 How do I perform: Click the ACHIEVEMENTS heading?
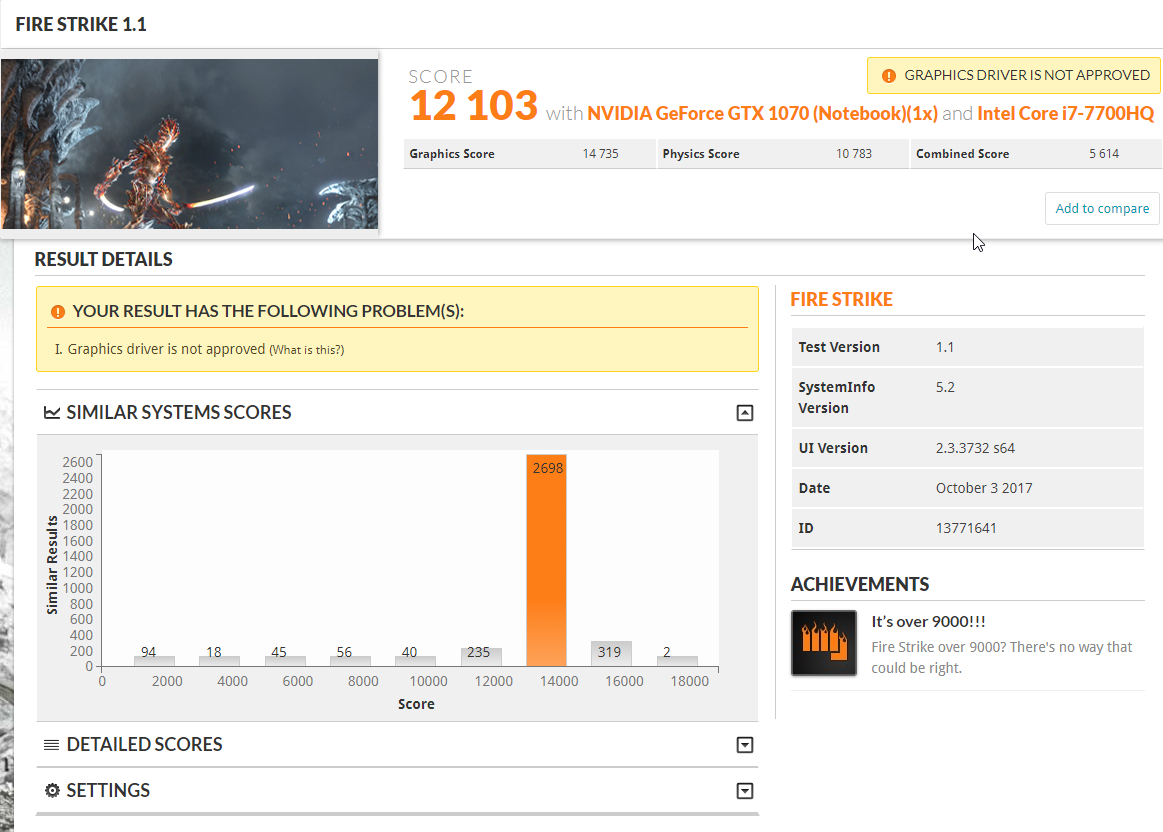860,585
